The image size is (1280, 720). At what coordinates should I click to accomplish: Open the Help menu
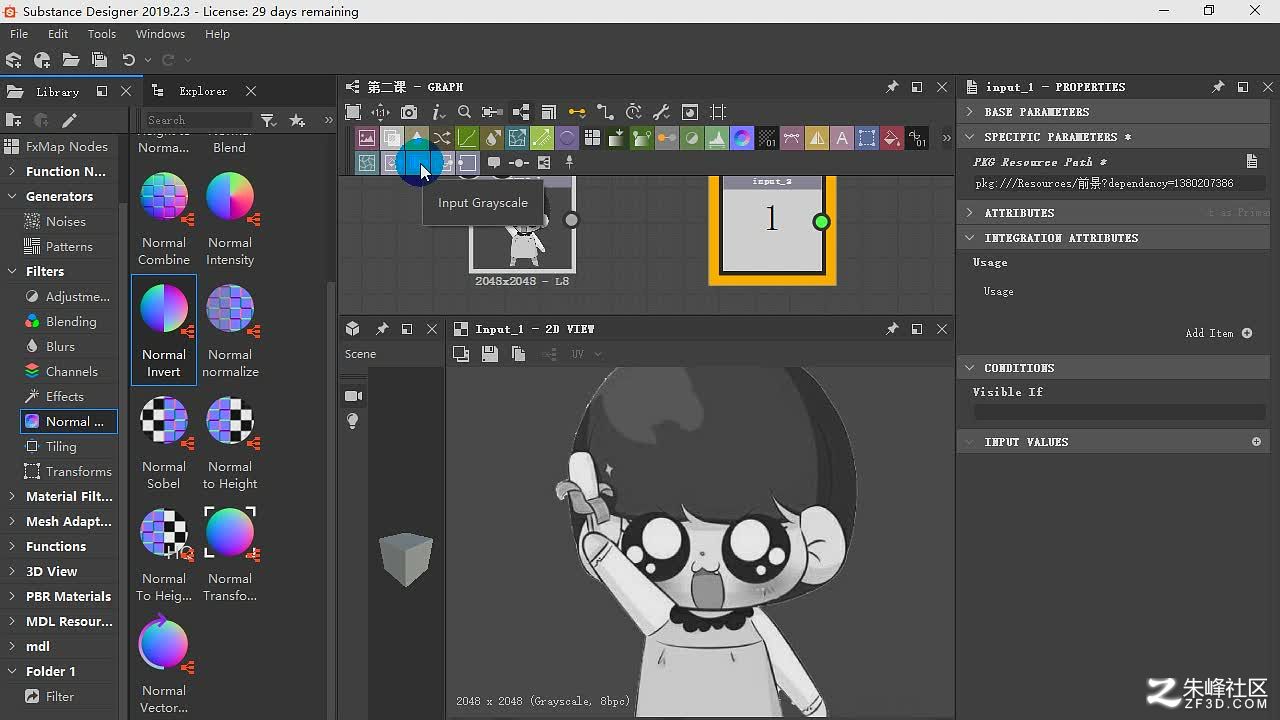click(217, 34)
